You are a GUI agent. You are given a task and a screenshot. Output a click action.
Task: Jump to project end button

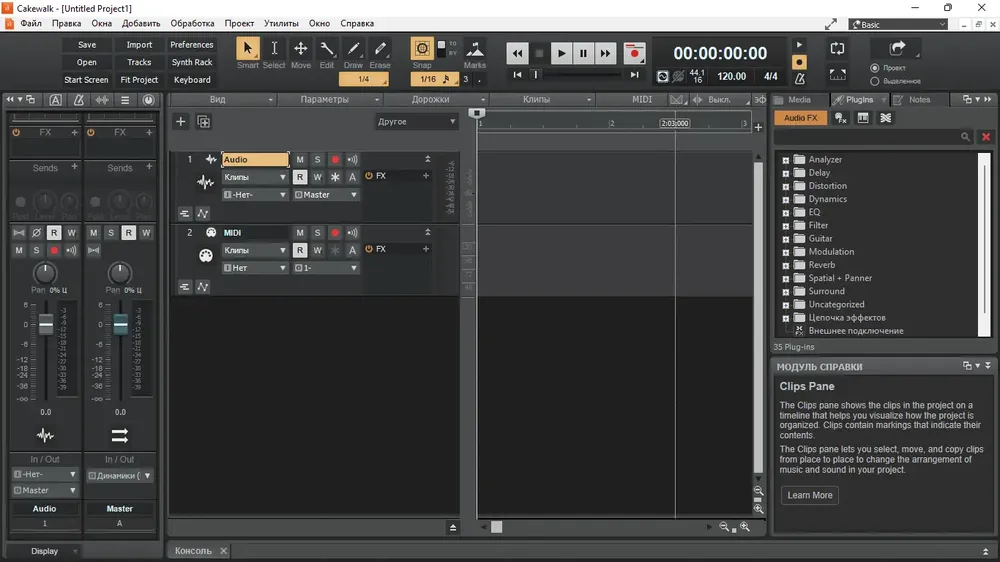(x=635, y=75)
